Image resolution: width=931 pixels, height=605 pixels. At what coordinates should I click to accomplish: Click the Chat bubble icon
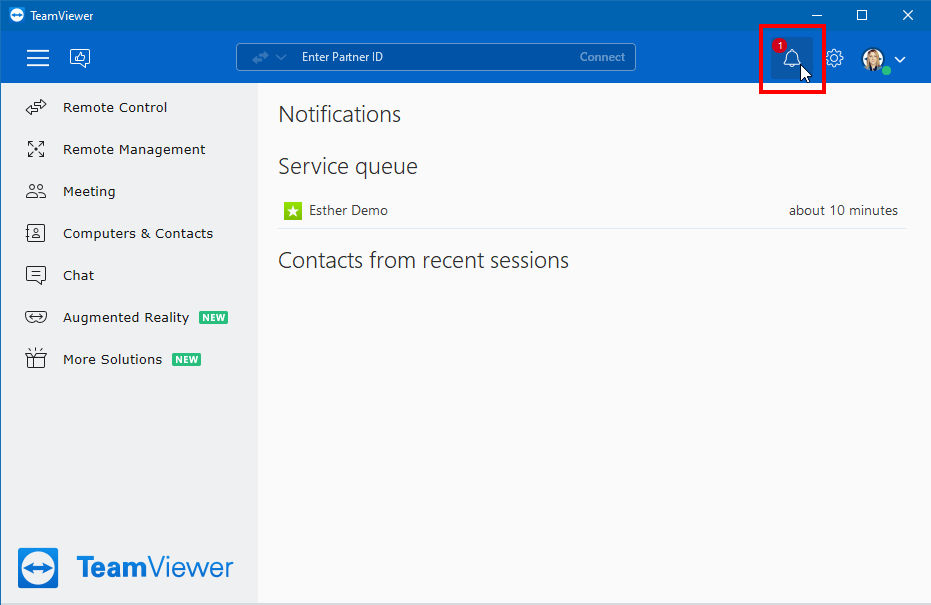pyautogui.click(x=36, y=275)
